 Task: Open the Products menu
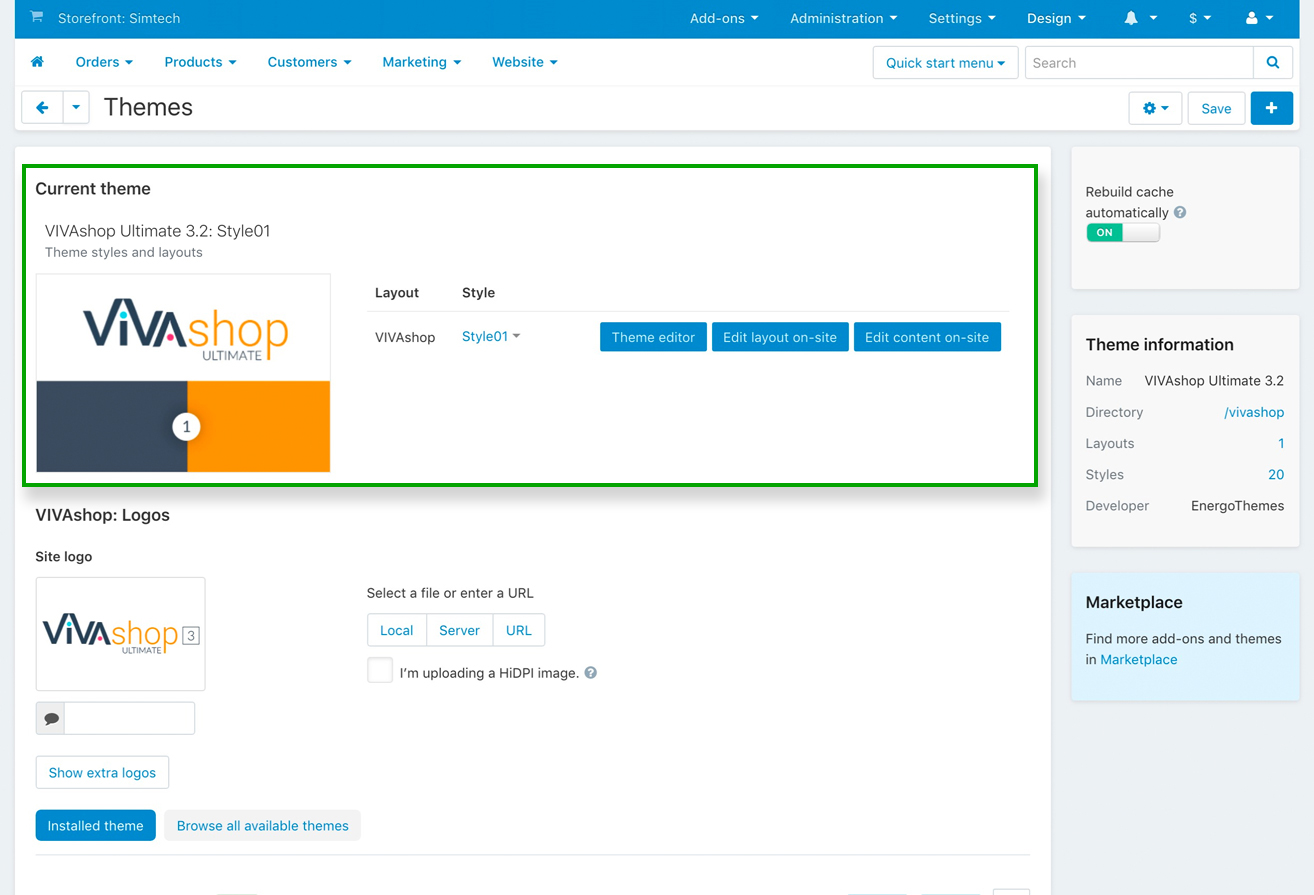pyautogui.click(x=200, y=62)
